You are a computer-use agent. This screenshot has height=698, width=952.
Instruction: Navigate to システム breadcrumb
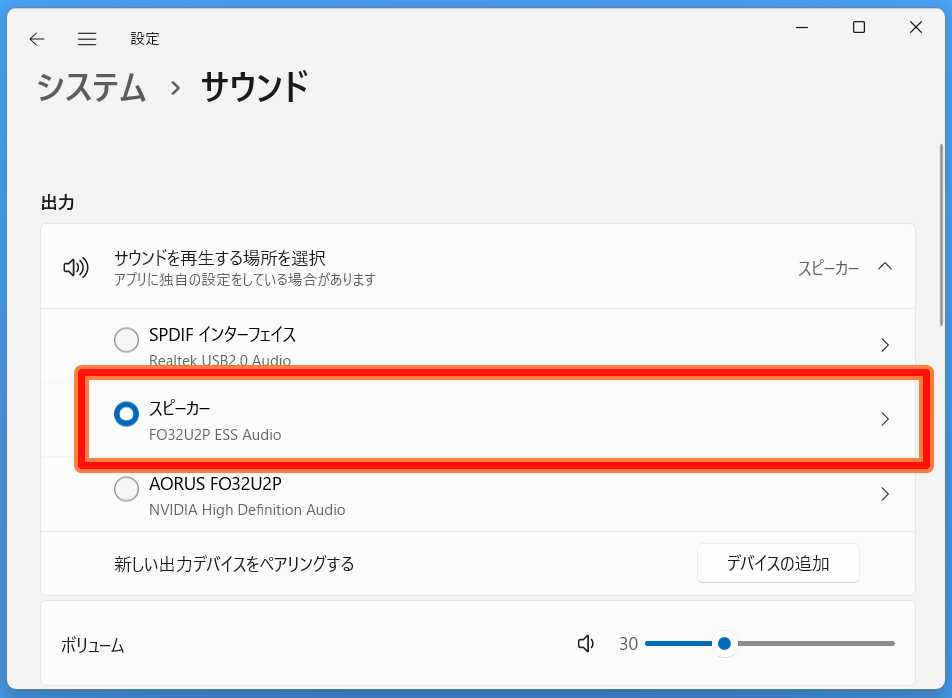(92, 87)
